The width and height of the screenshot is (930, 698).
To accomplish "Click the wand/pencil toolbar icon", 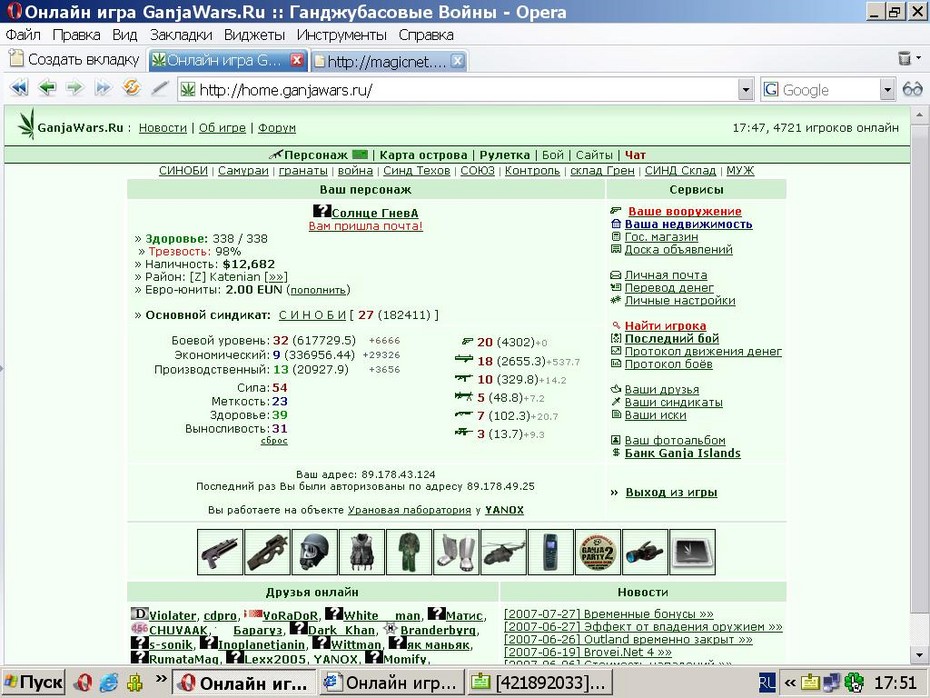I will (159, 88).
